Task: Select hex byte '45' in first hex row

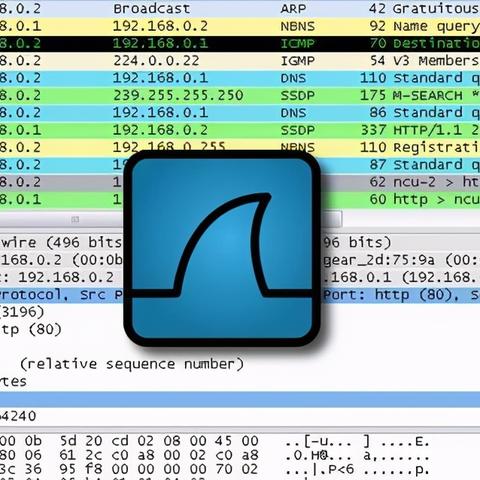Action: click(x=223, y=441)
